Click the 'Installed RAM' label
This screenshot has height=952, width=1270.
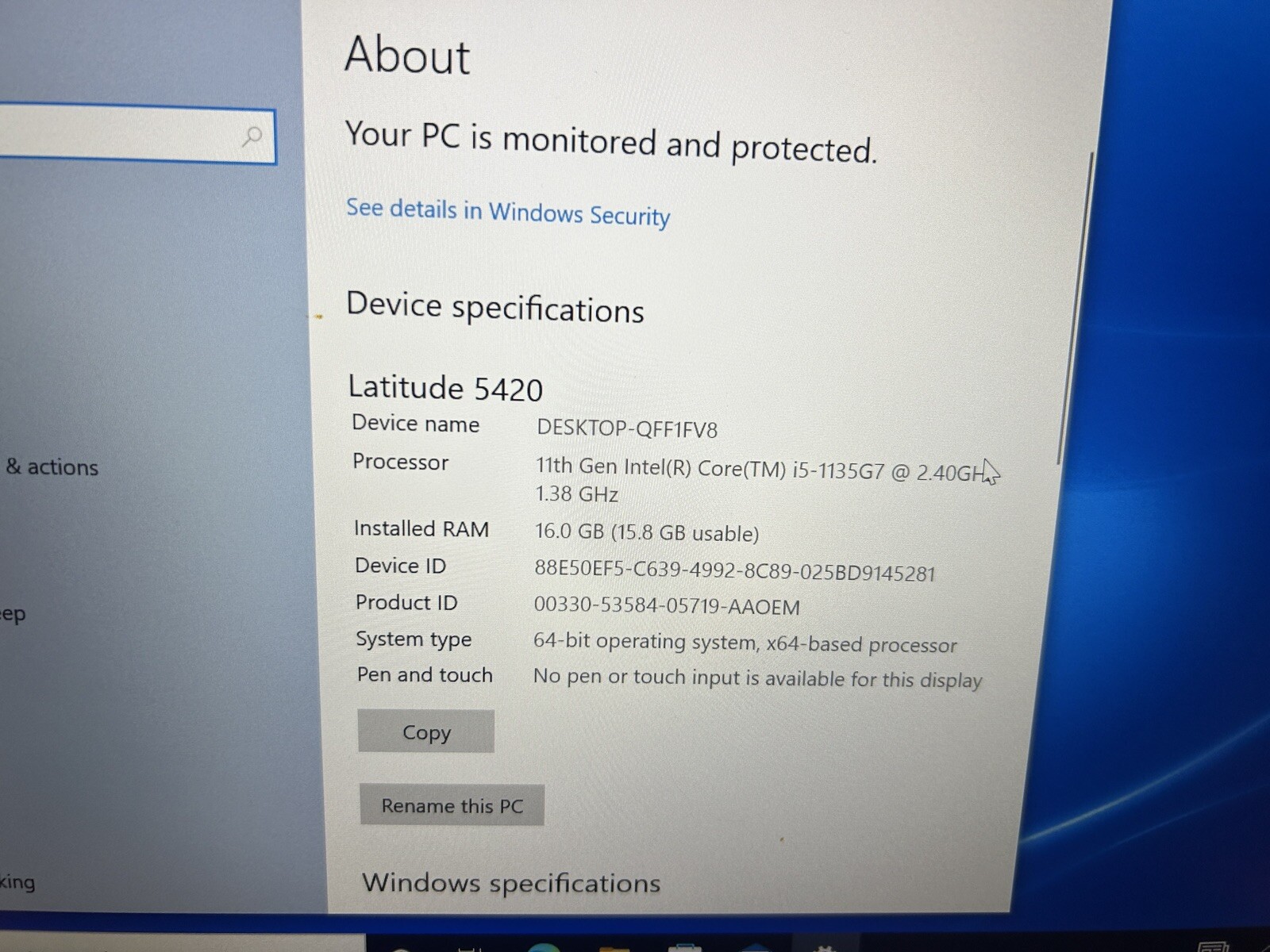point(421,528)
